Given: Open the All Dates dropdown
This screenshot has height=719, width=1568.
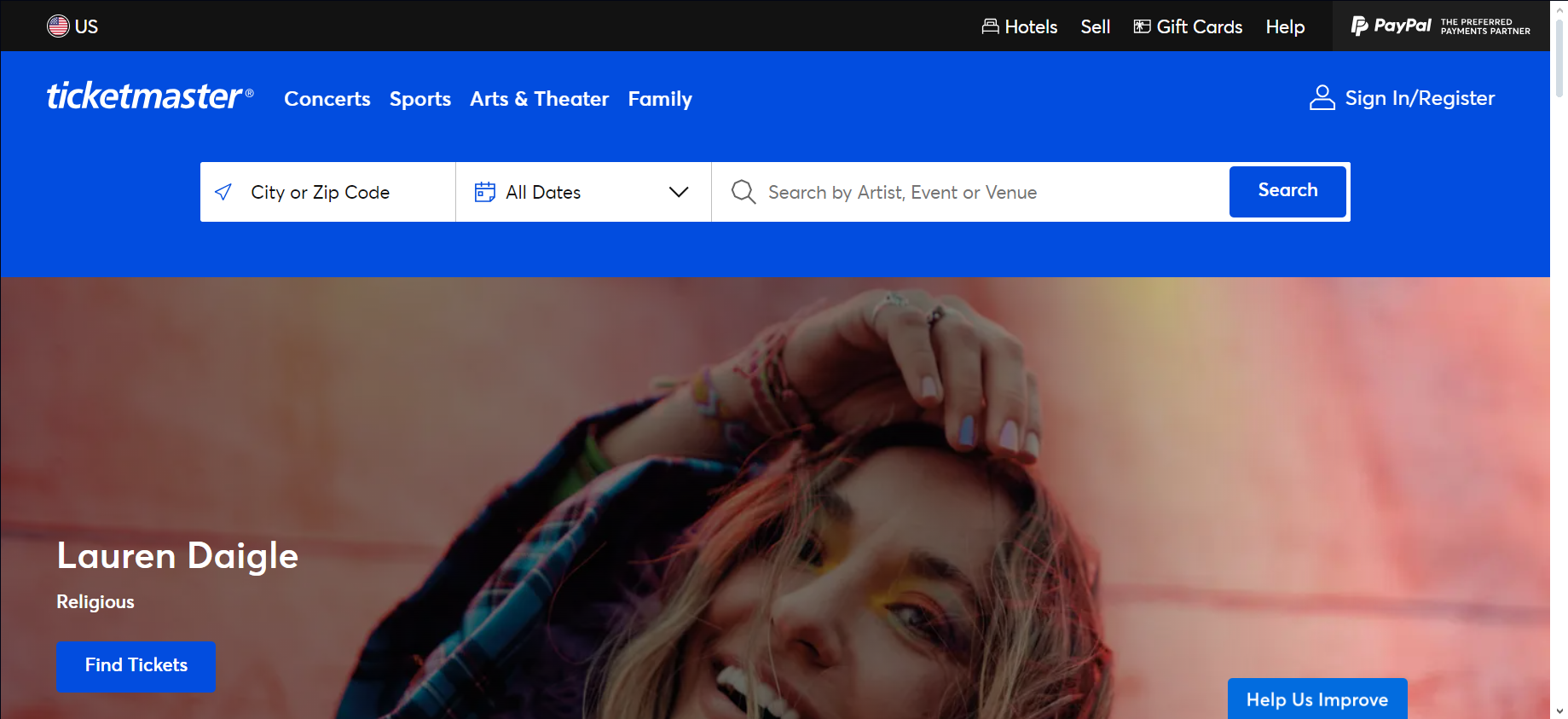Looking at the screenshot, I should coord(583,192).
